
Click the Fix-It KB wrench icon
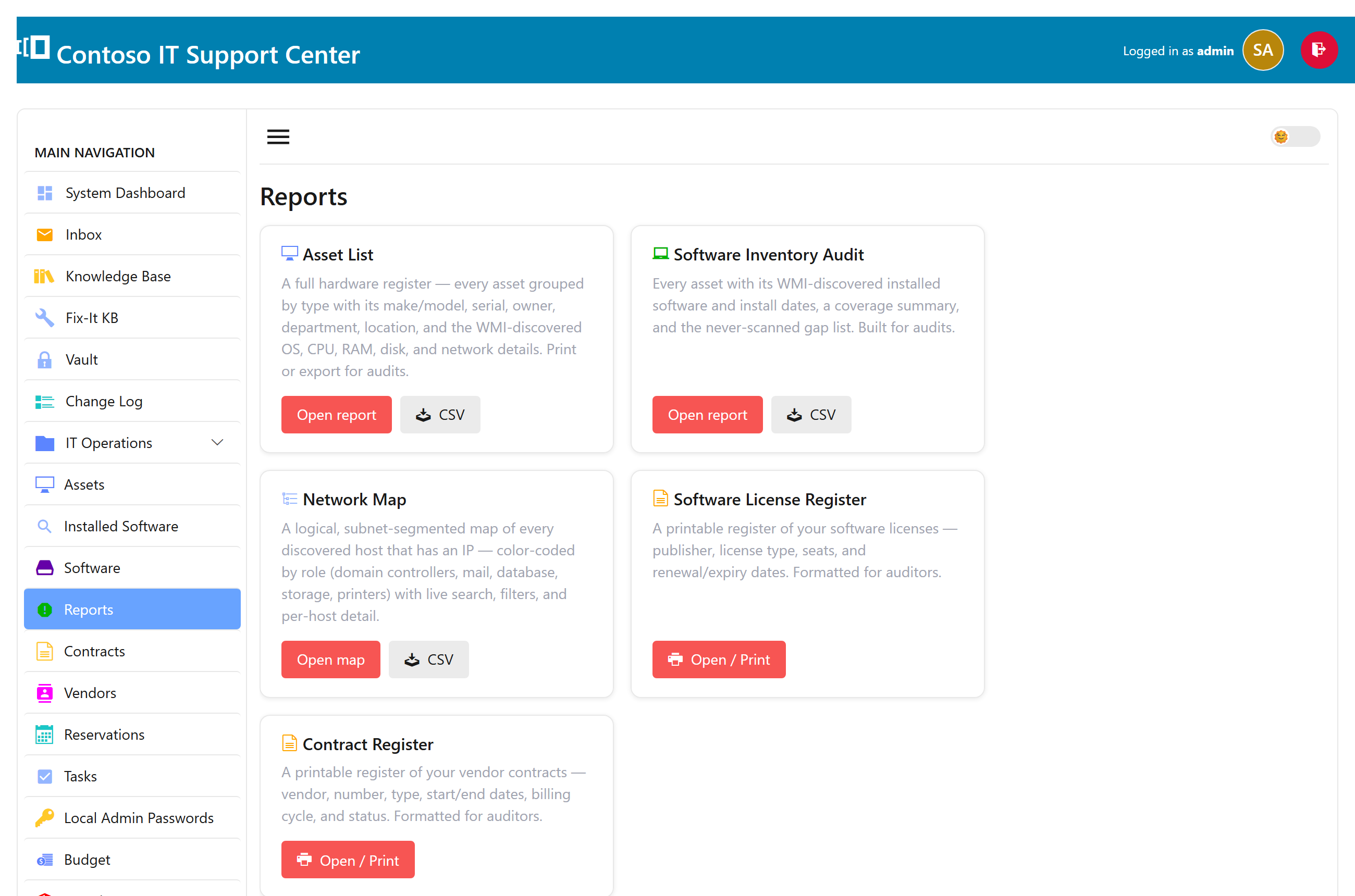click(x=45, y=318)
